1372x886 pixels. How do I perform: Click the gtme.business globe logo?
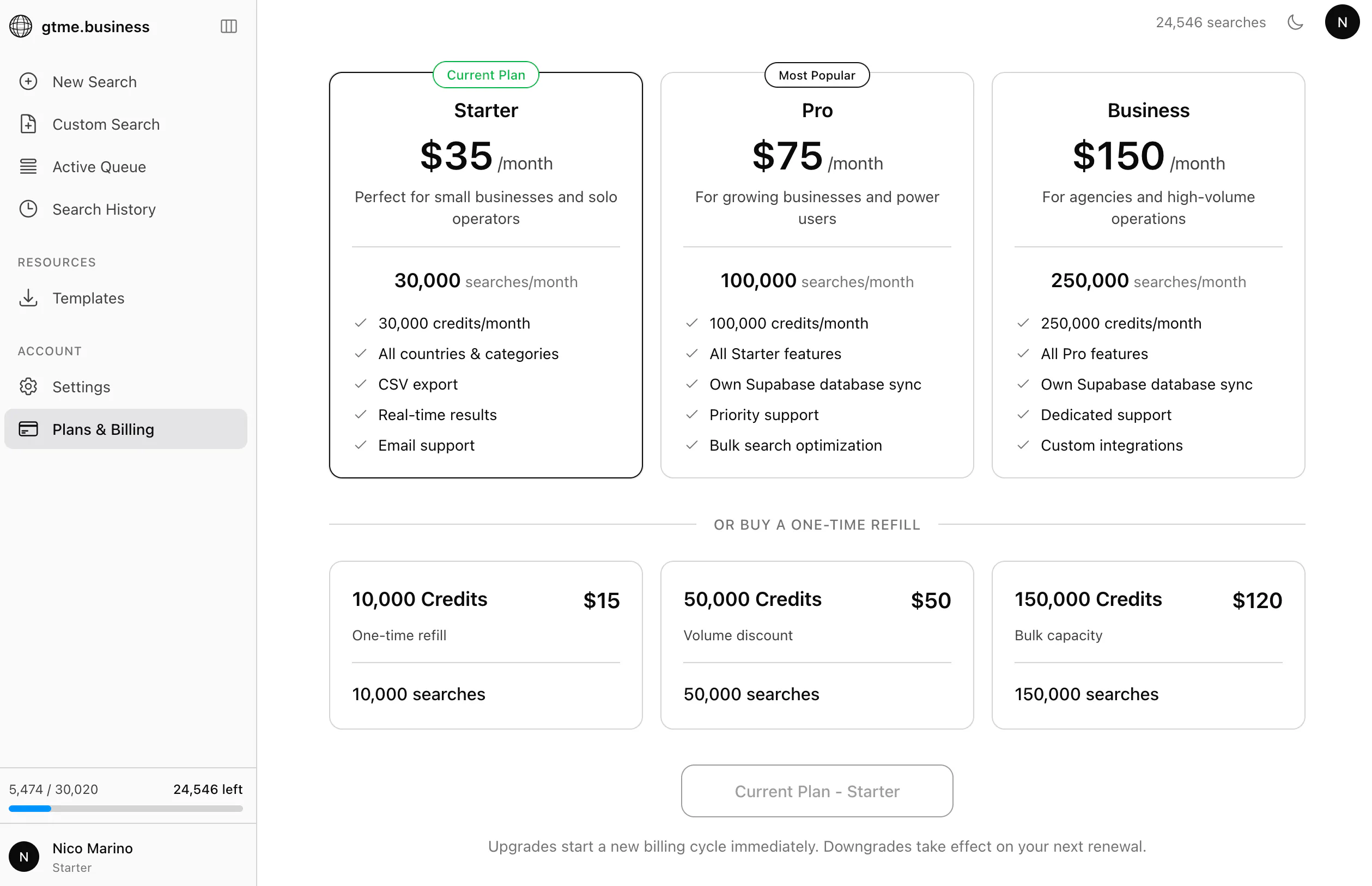[21, 27]
